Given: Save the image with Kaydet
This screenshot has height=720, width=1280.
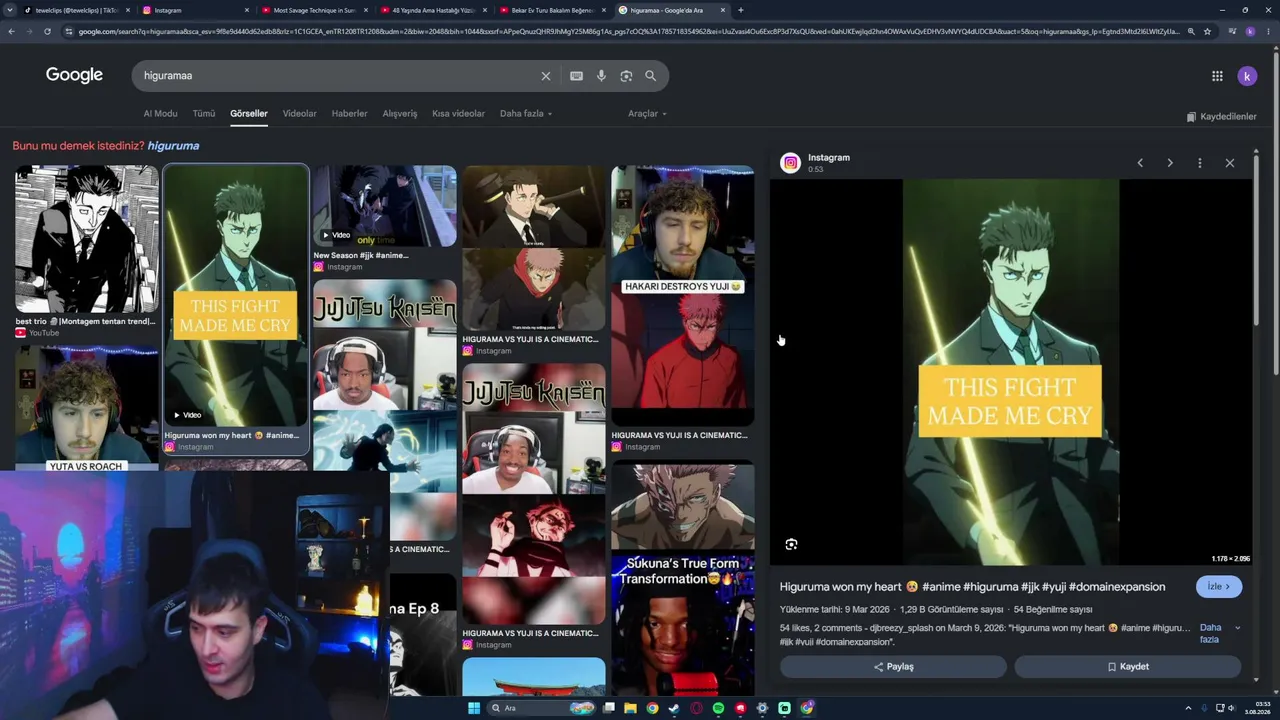Looking at the screenshot, I should coord(1128,667).
